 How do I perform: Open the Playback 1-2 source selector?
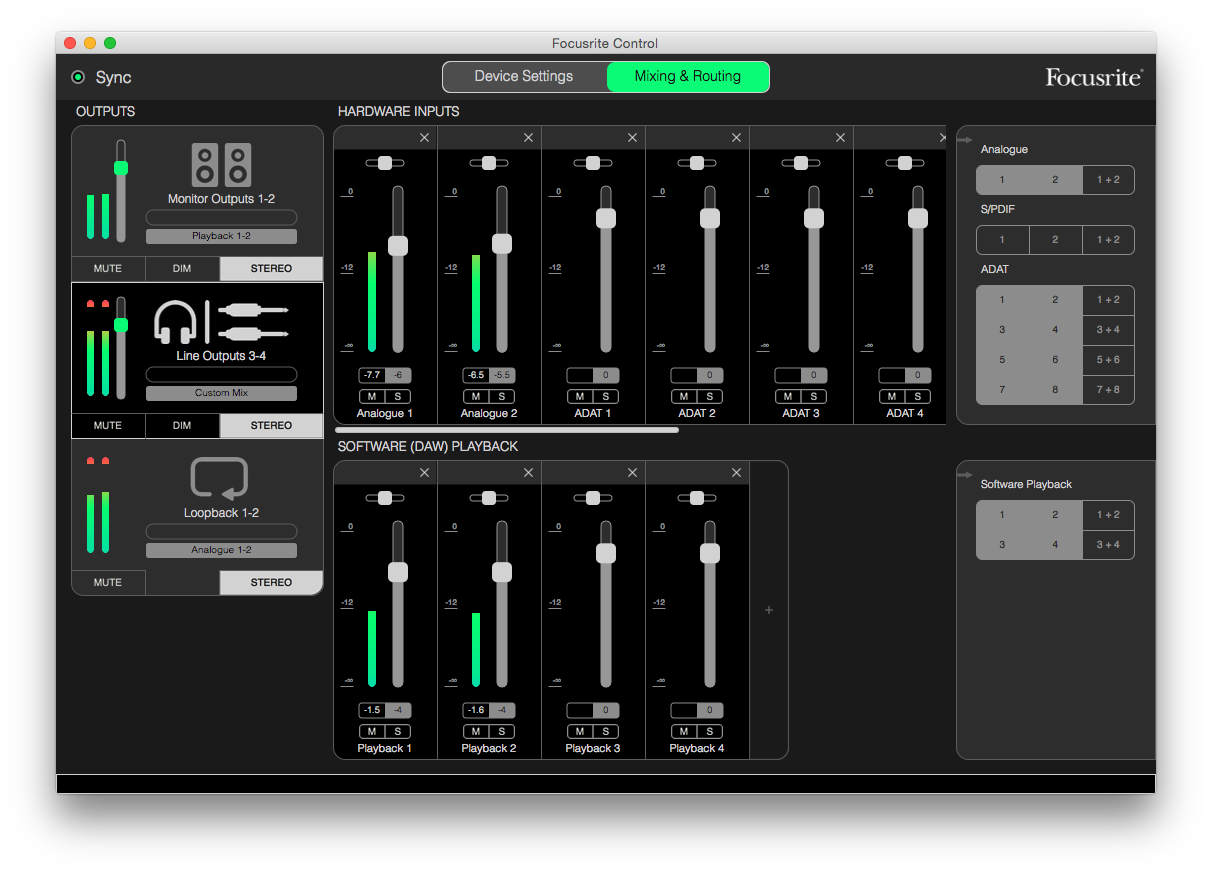click(221, 236)
